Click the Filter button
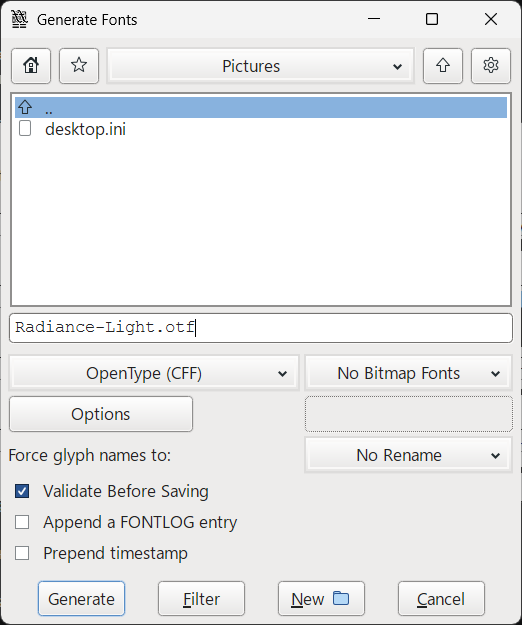The image size is (522, 625). (201, 599)
